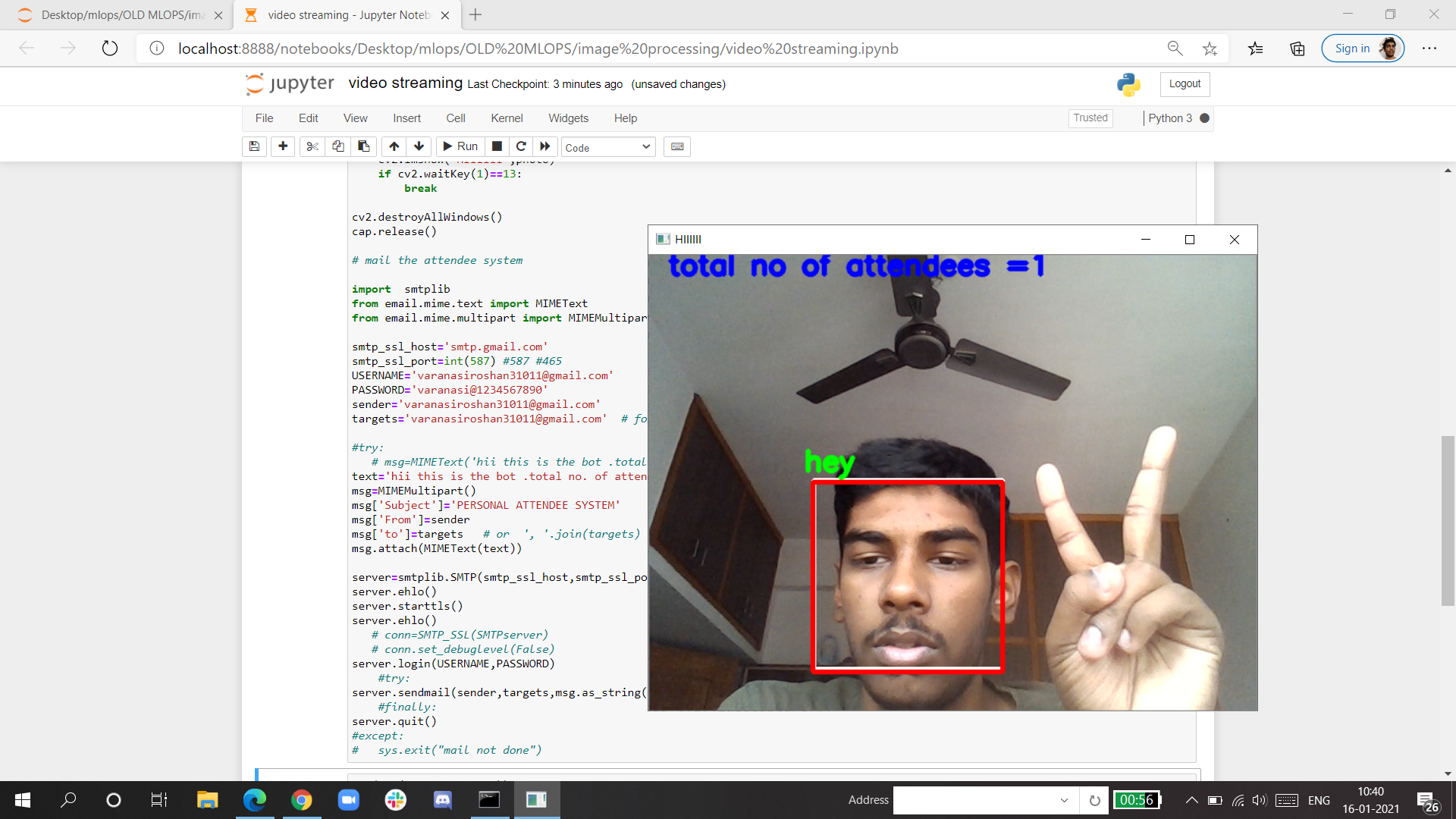Viewport: 1456px width, 819px height.
Task: Open Discord from the taskbar
Action: point(442,800)
